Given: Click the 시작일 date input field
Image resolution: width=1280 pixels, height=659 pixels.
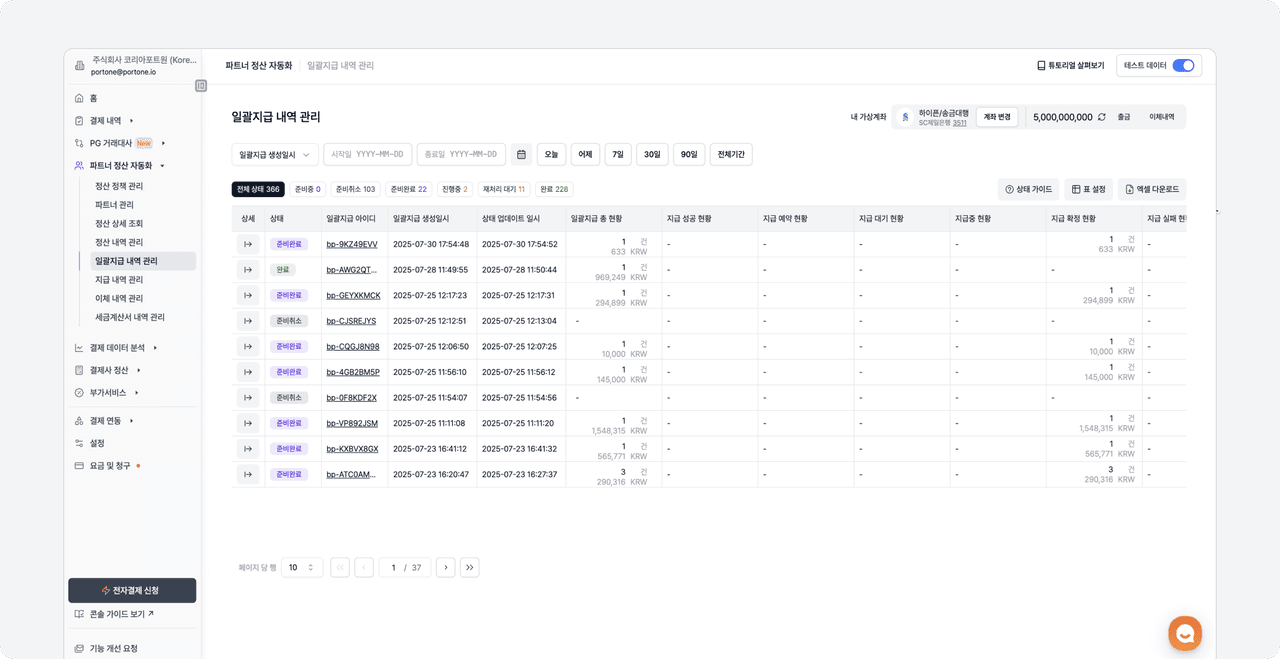Looking at the screenshot, I should point(367,155).
